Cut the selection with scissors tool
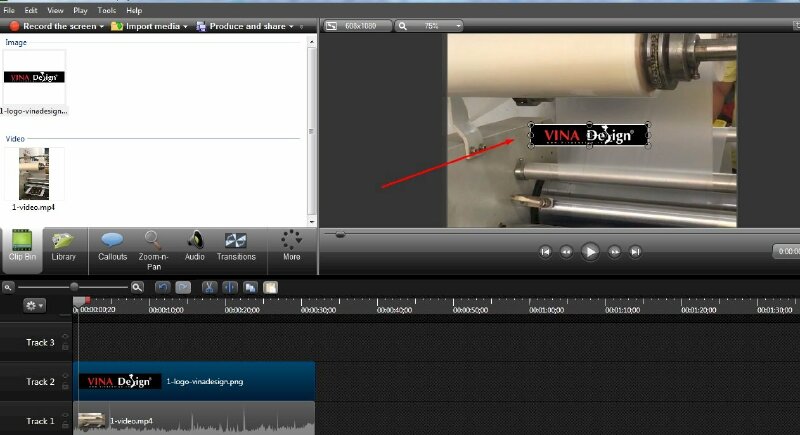 (x=209, y=288)
